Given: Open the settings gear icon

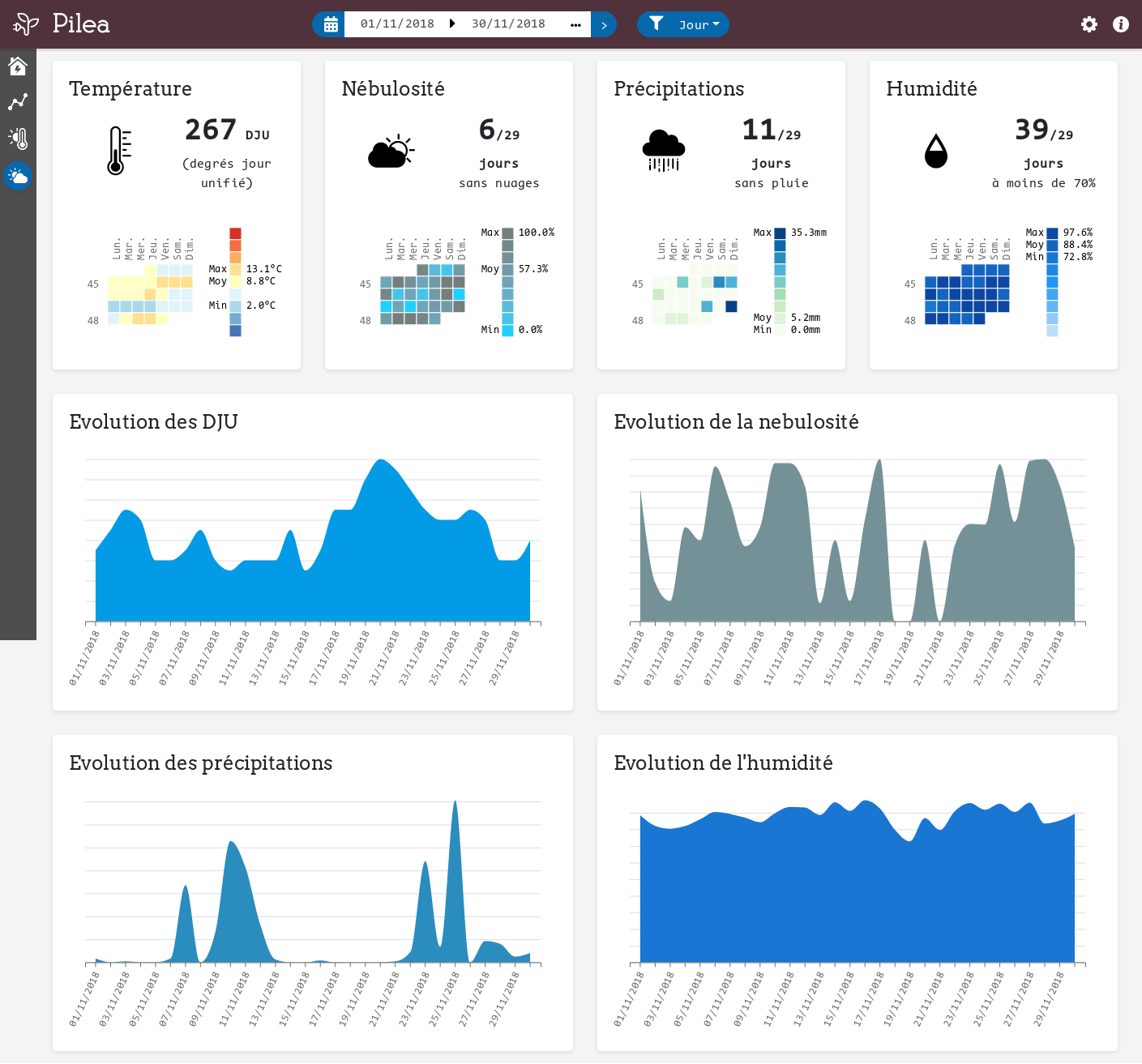Looking at the screenshot, I should pos(1089,24).
